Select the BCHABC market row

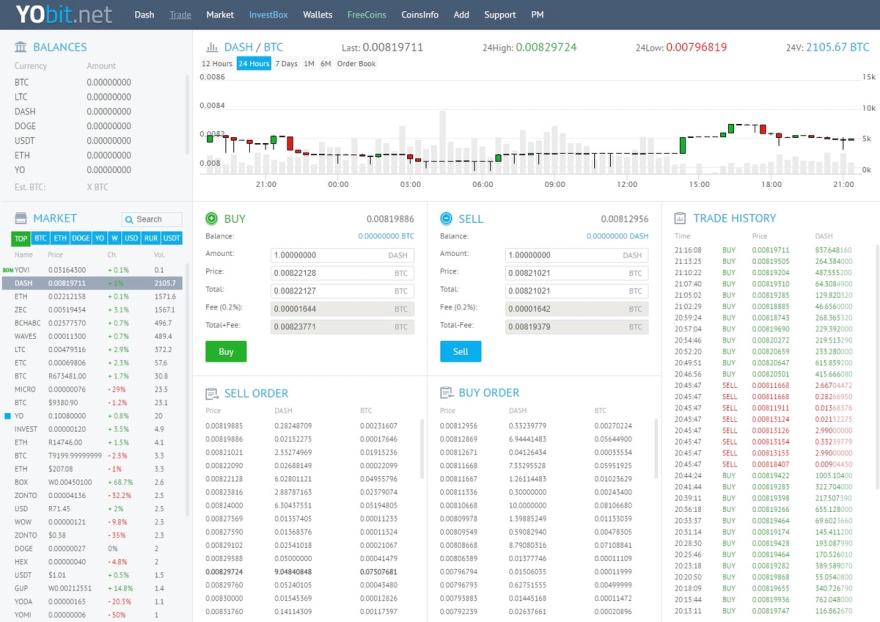93,323
